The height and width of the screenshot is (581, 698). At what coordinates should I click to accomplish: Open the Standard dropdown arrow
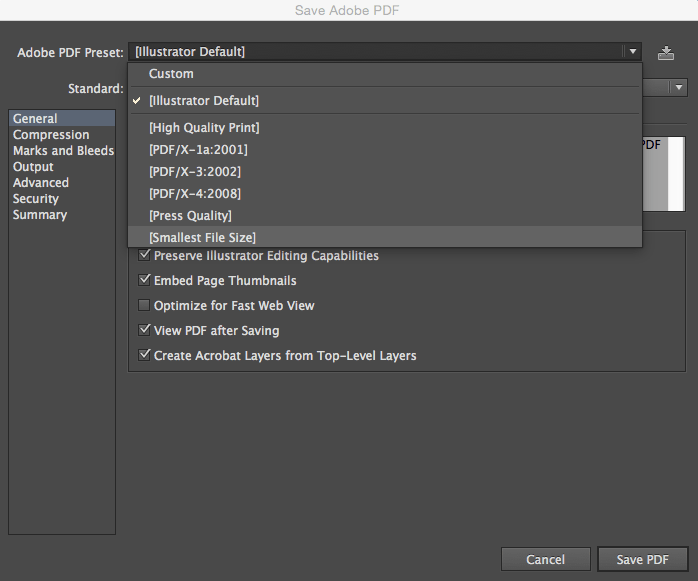tap(678, 87)
